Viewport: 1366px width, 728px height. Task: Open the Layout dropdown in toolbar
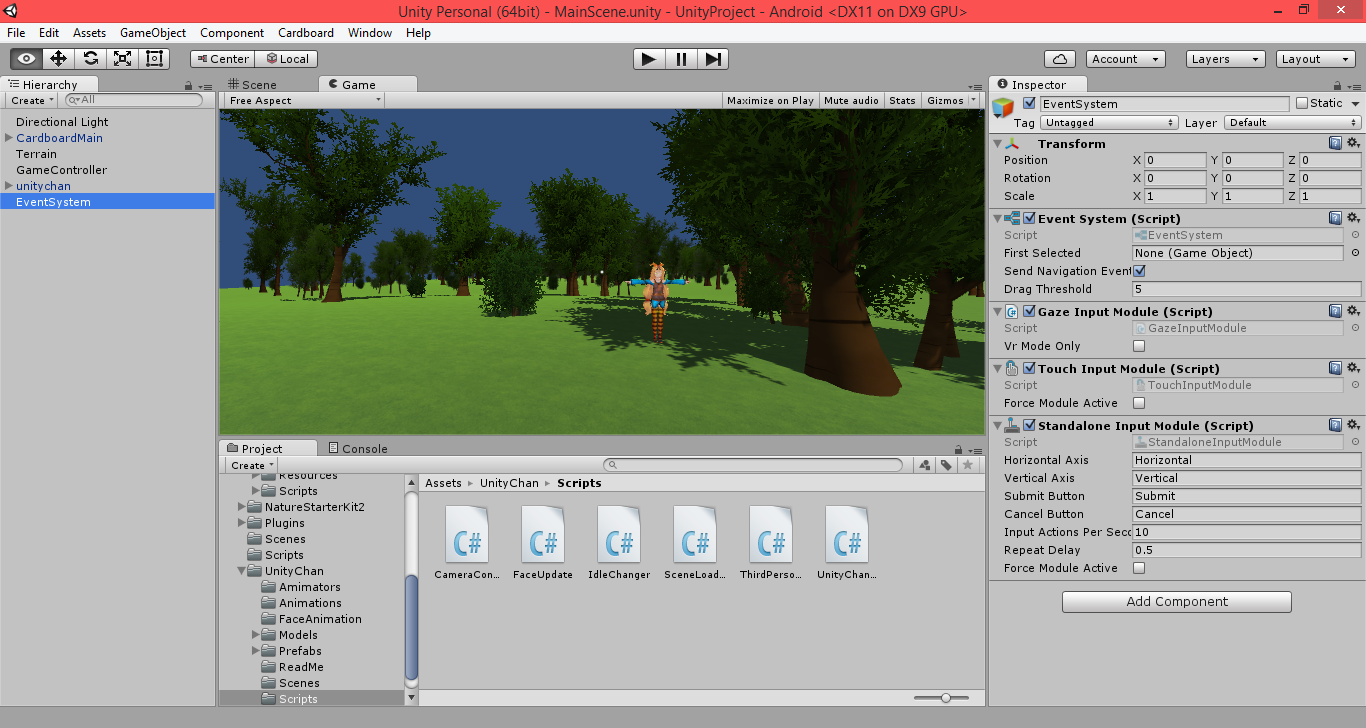pos(1316,59)
